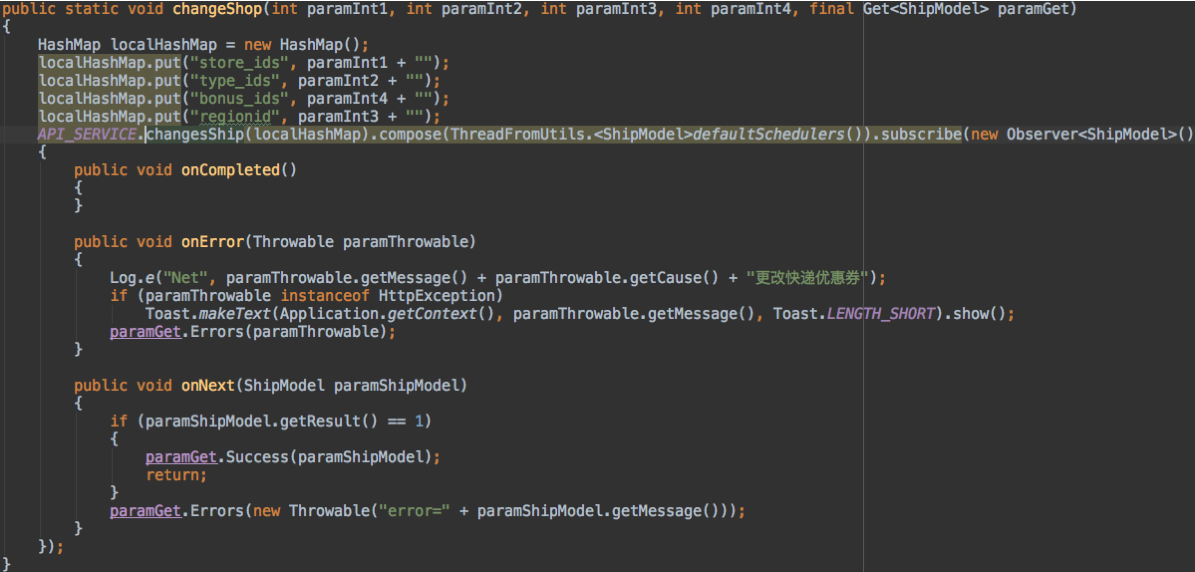Click the Success method call
The width and height of the screenshot is (1195, 572).
click(x=258, y=457)
